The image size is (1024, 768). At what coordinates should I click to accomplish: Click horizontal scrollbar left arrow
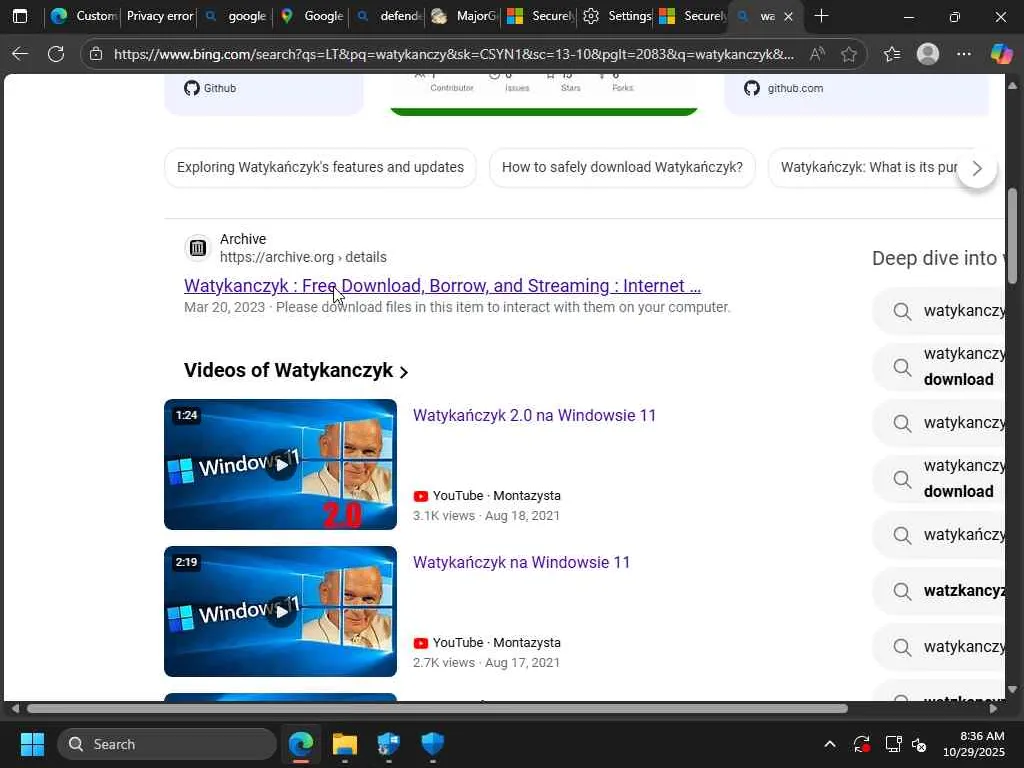[14, 709]
